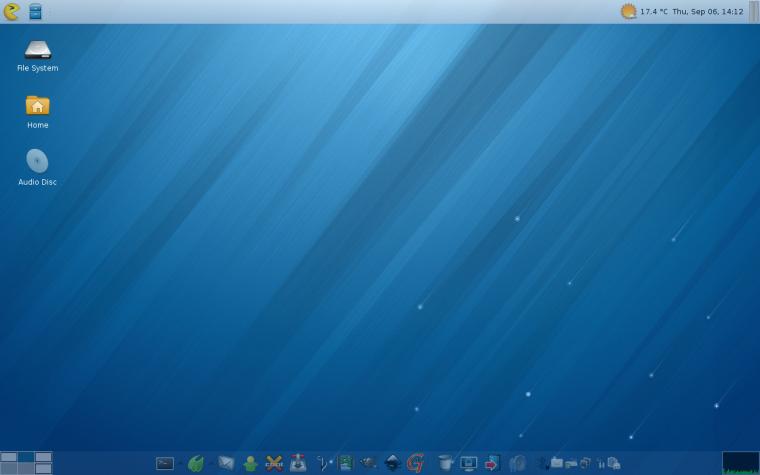The image size is (760, 475).
Task: Click the sun weather icon
Action: (628, 11)
